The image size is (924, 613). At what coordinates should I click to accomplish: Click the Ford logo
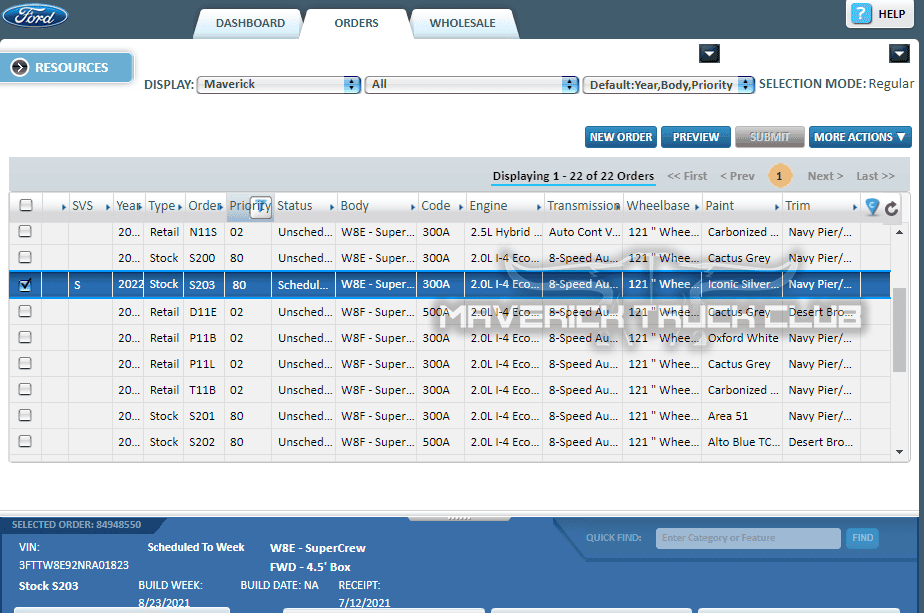pos(35,15)
